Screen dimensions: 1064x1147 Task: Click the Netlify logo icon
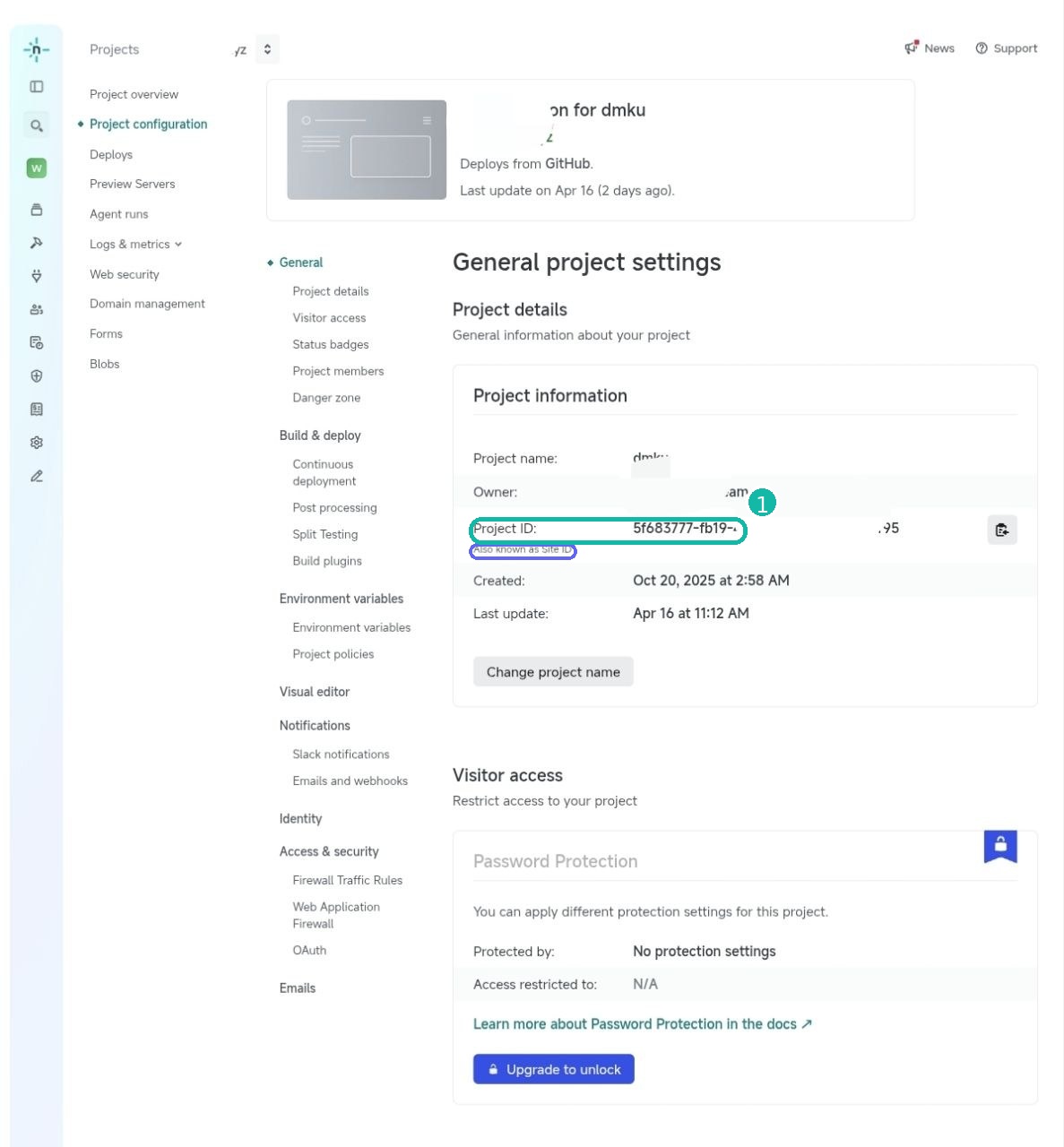(36, 49)
